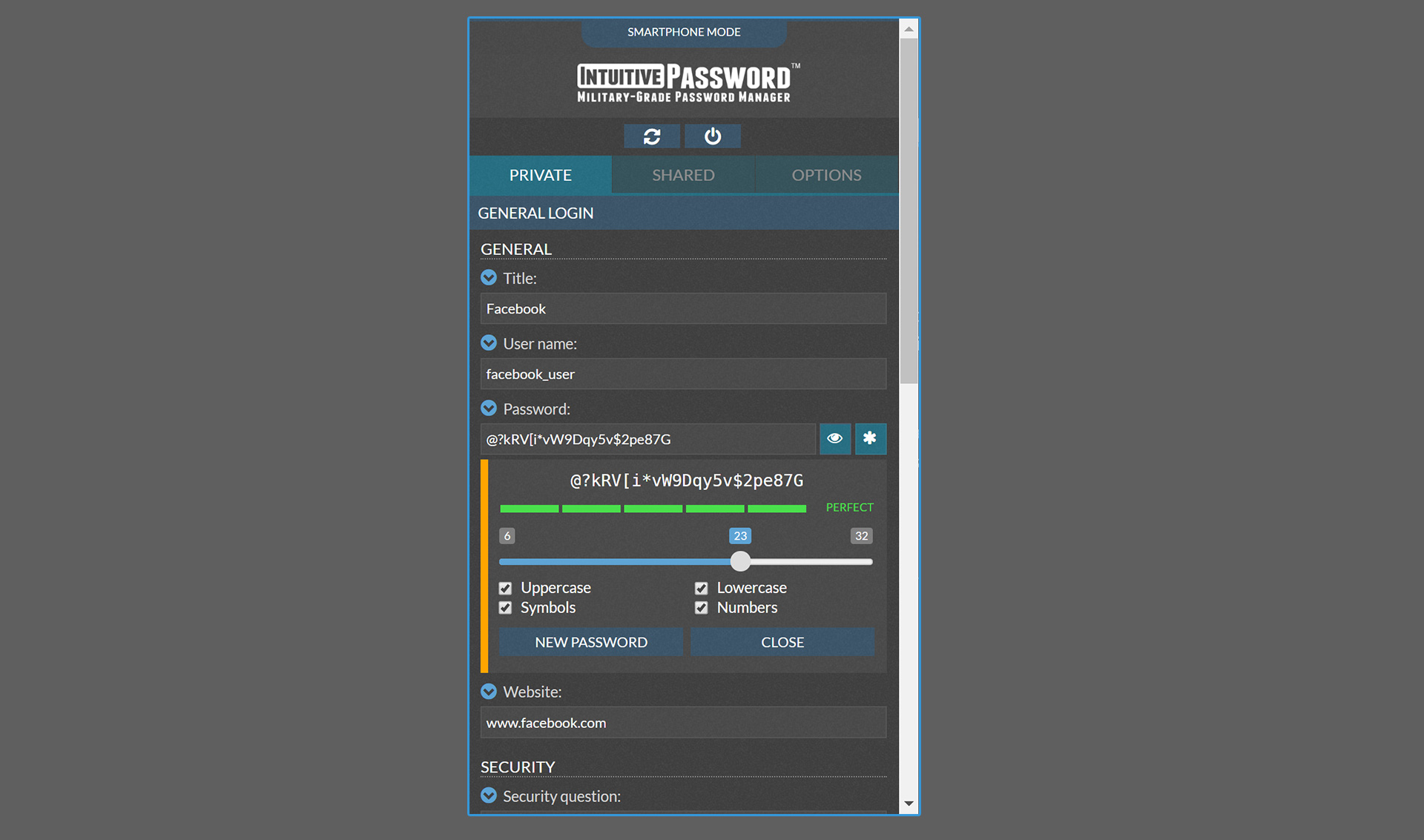Close the password generator panel

click(x=782, y=642)
